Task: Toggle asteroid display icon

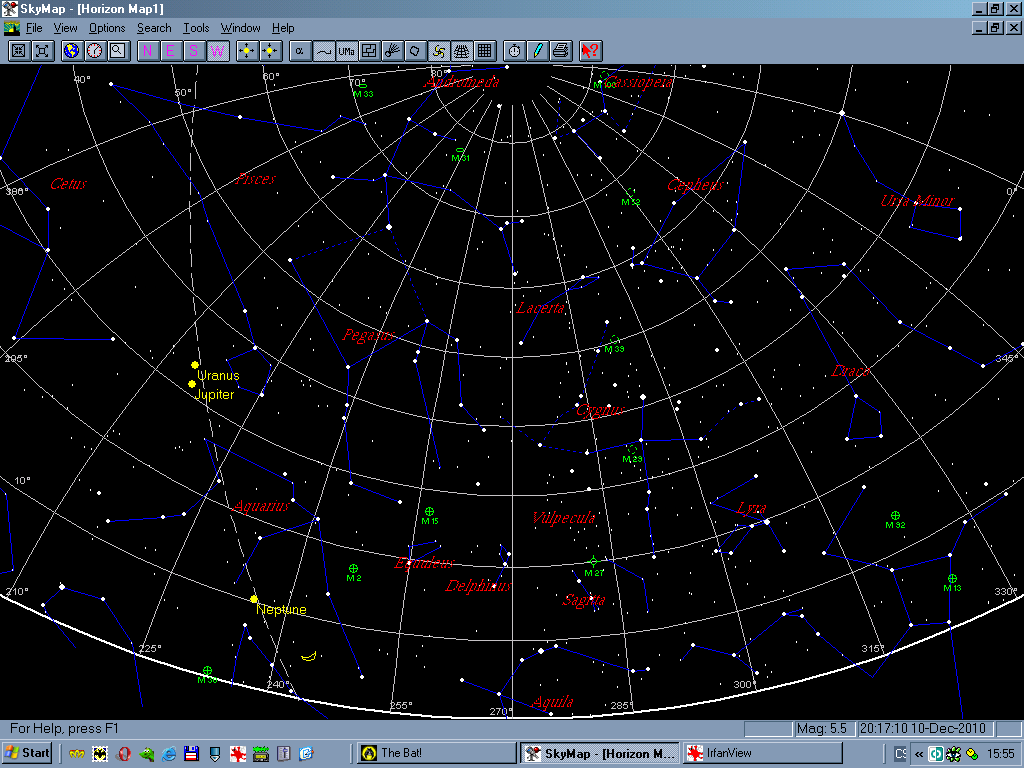Action: click(x=415, y=51)
